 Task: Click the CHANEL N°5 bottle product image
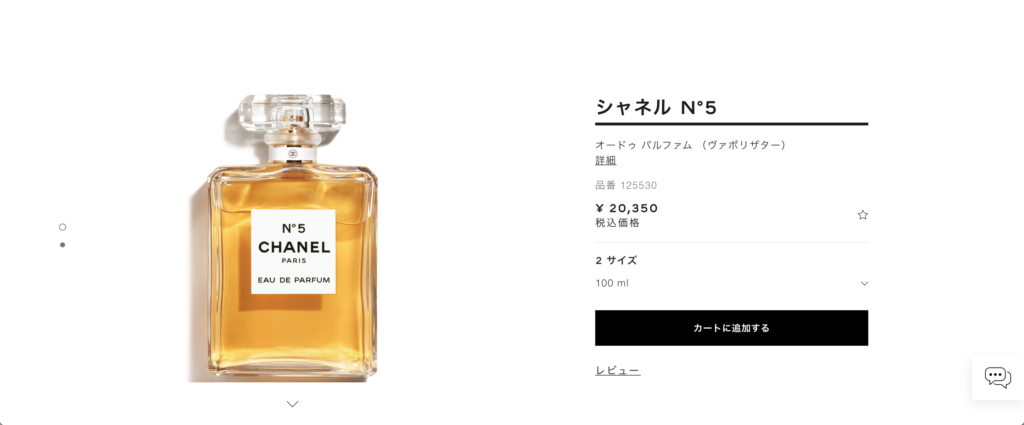(x=292, y=238)
